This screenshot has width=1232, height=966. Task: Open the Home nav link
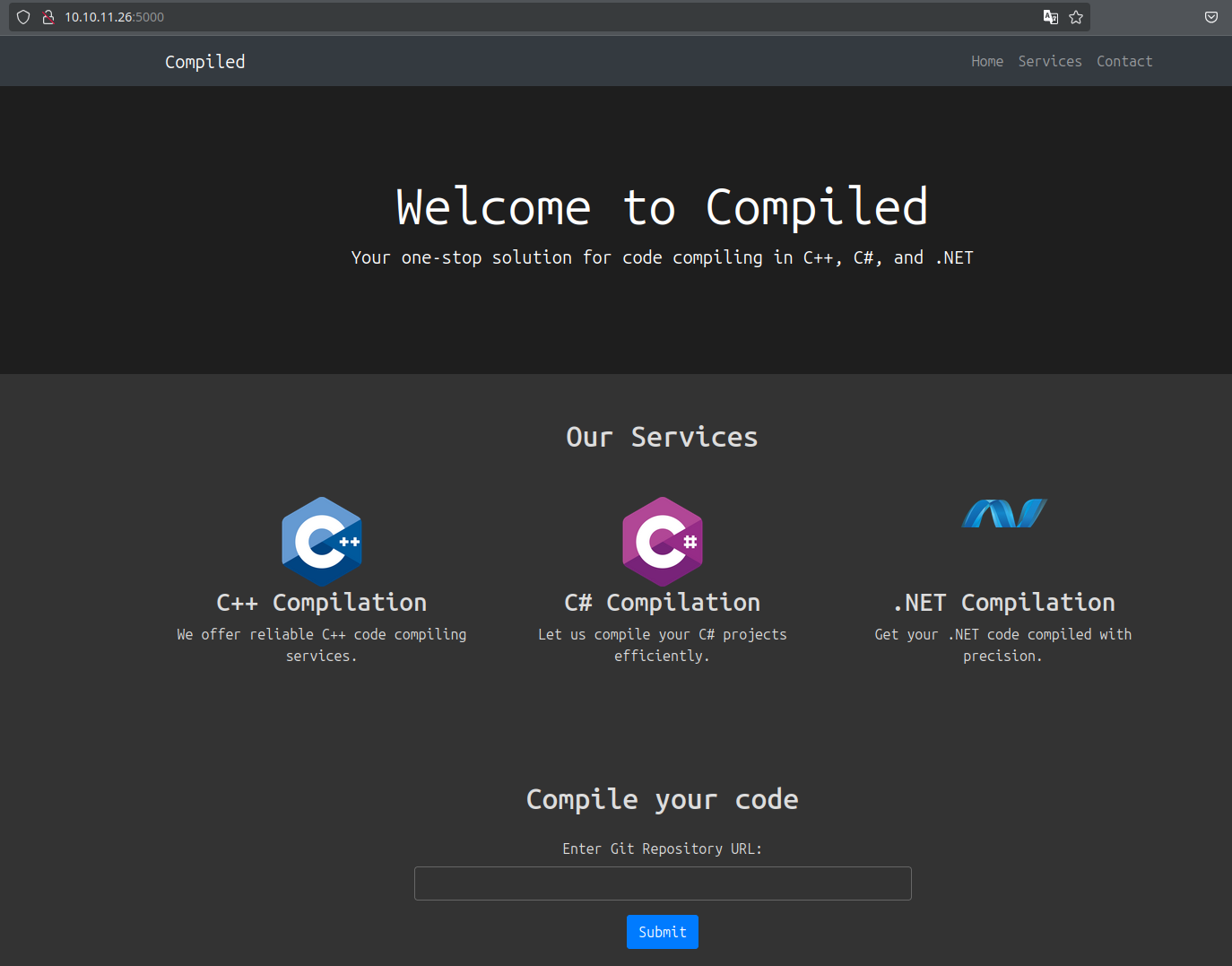987,61
